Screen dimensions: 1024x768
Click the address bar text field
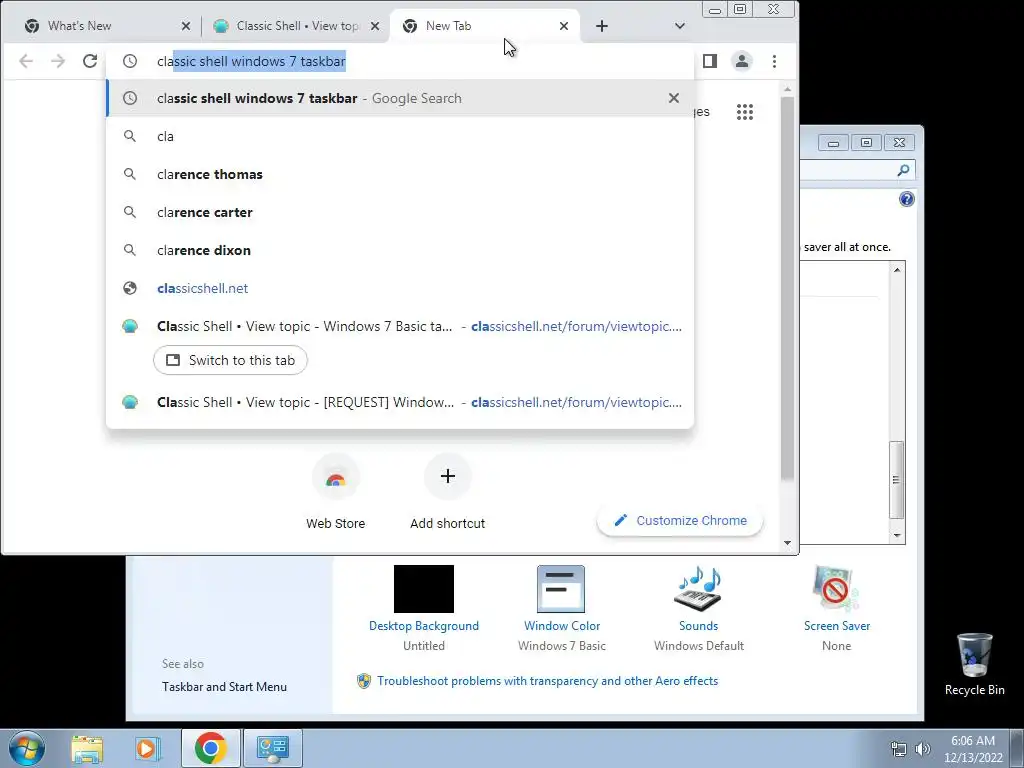click(x=400, y=61)
